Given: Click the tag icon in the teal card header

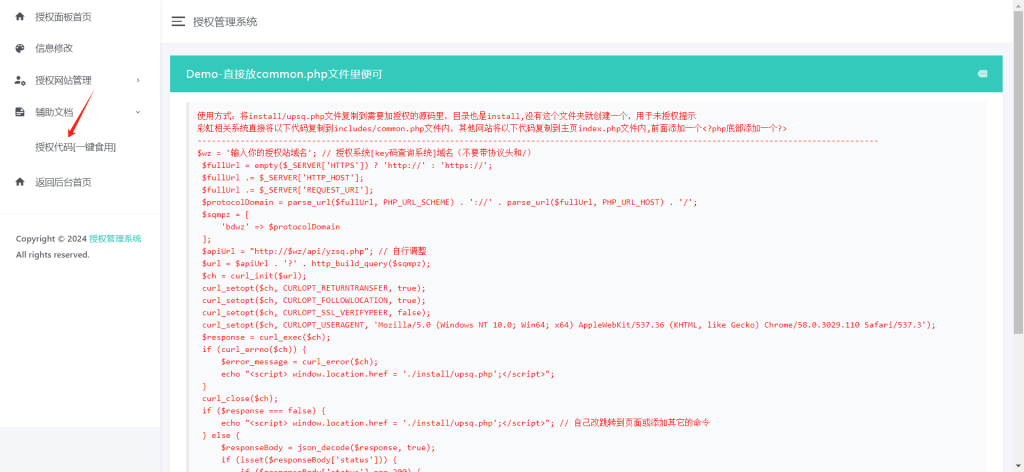Looking at the screenshot, I should coord(982,74).
